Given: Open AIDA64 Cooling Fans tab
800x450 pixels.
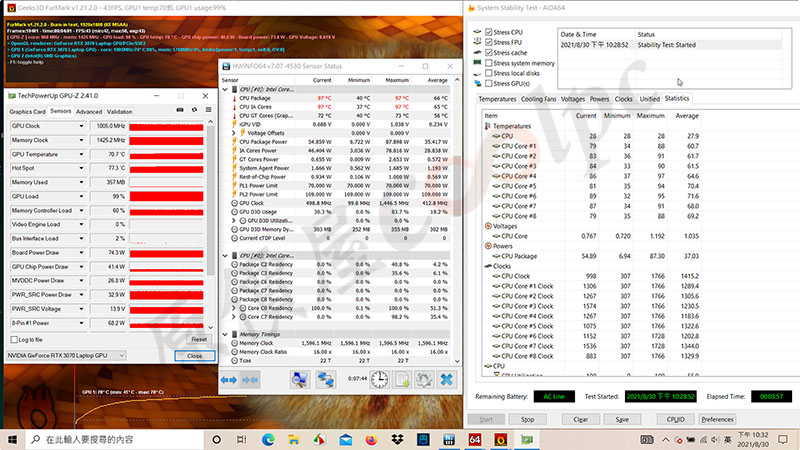Looking at the screenshot, I should click(x=538, y=99).
